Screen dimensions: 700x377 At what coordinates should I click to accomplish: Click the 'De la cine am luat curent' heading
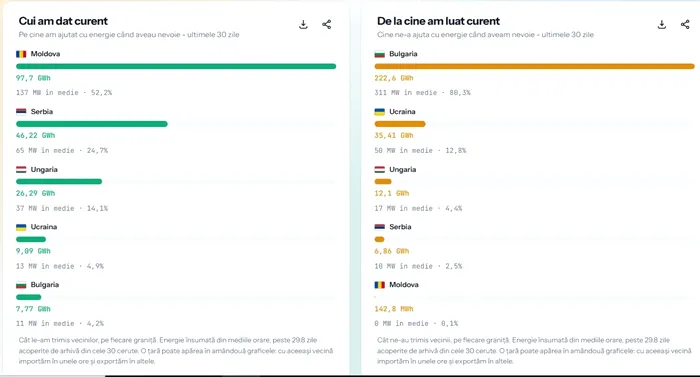438,21
